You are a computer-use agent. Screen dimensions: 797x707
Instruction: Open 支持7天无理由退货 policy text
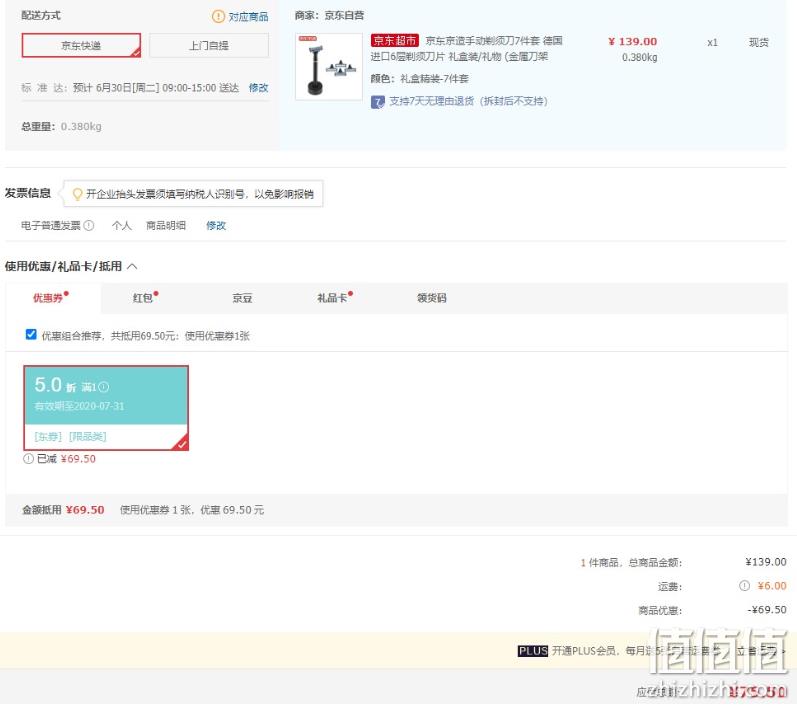tap(468, 101)
